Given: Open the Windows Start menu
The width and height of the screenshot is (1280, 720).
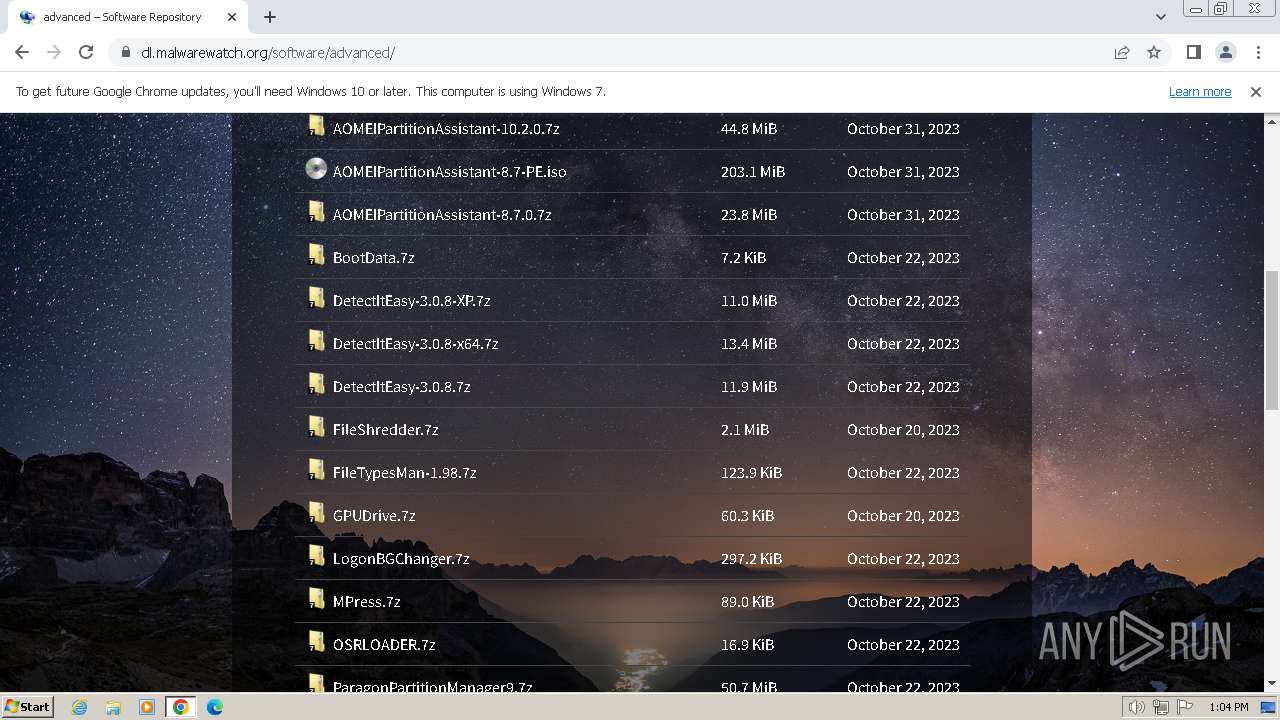Looking at the screenshot, I should (x=28, y=706).
